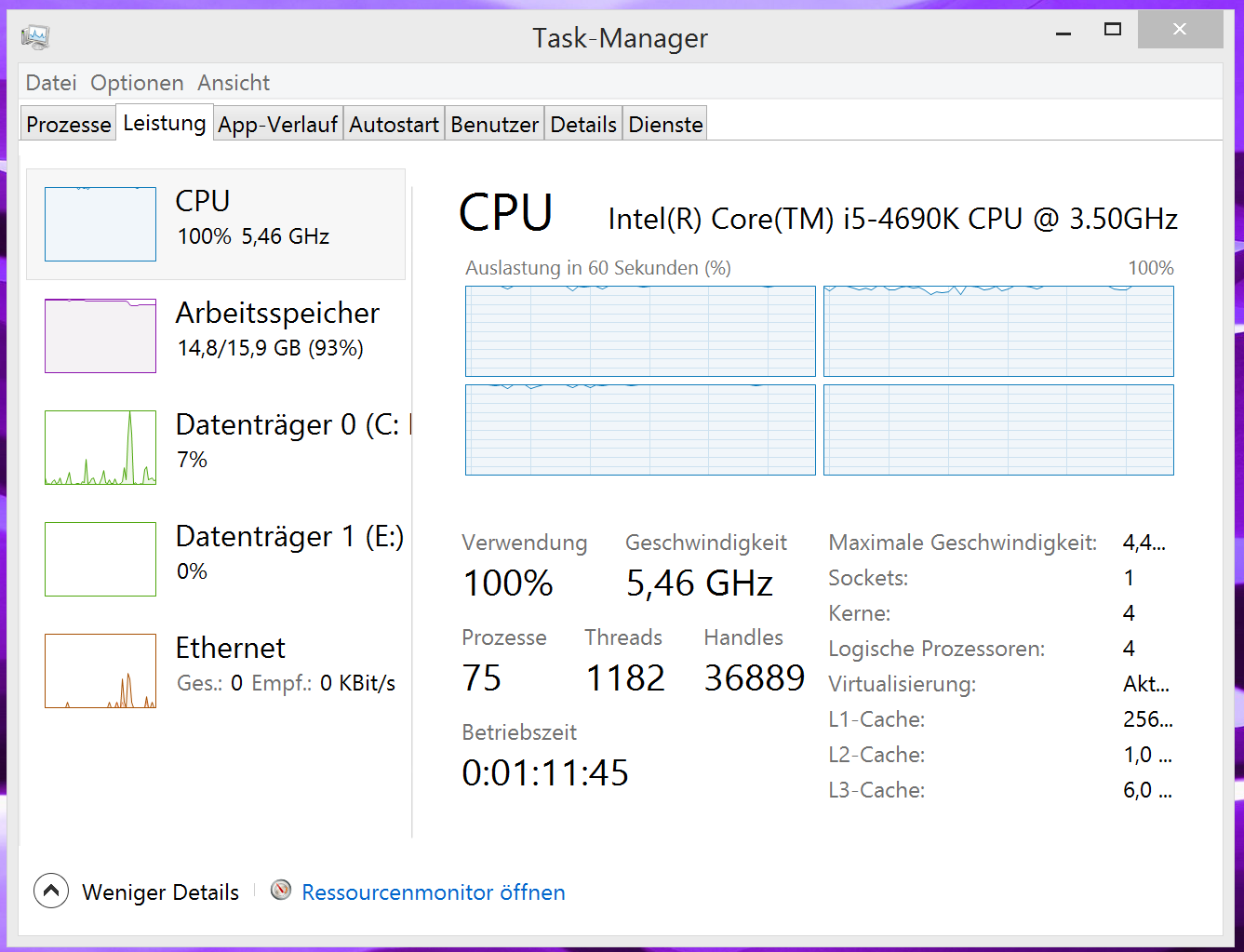
Task: Switch to the Autostart tab
Action: point(394,125)
